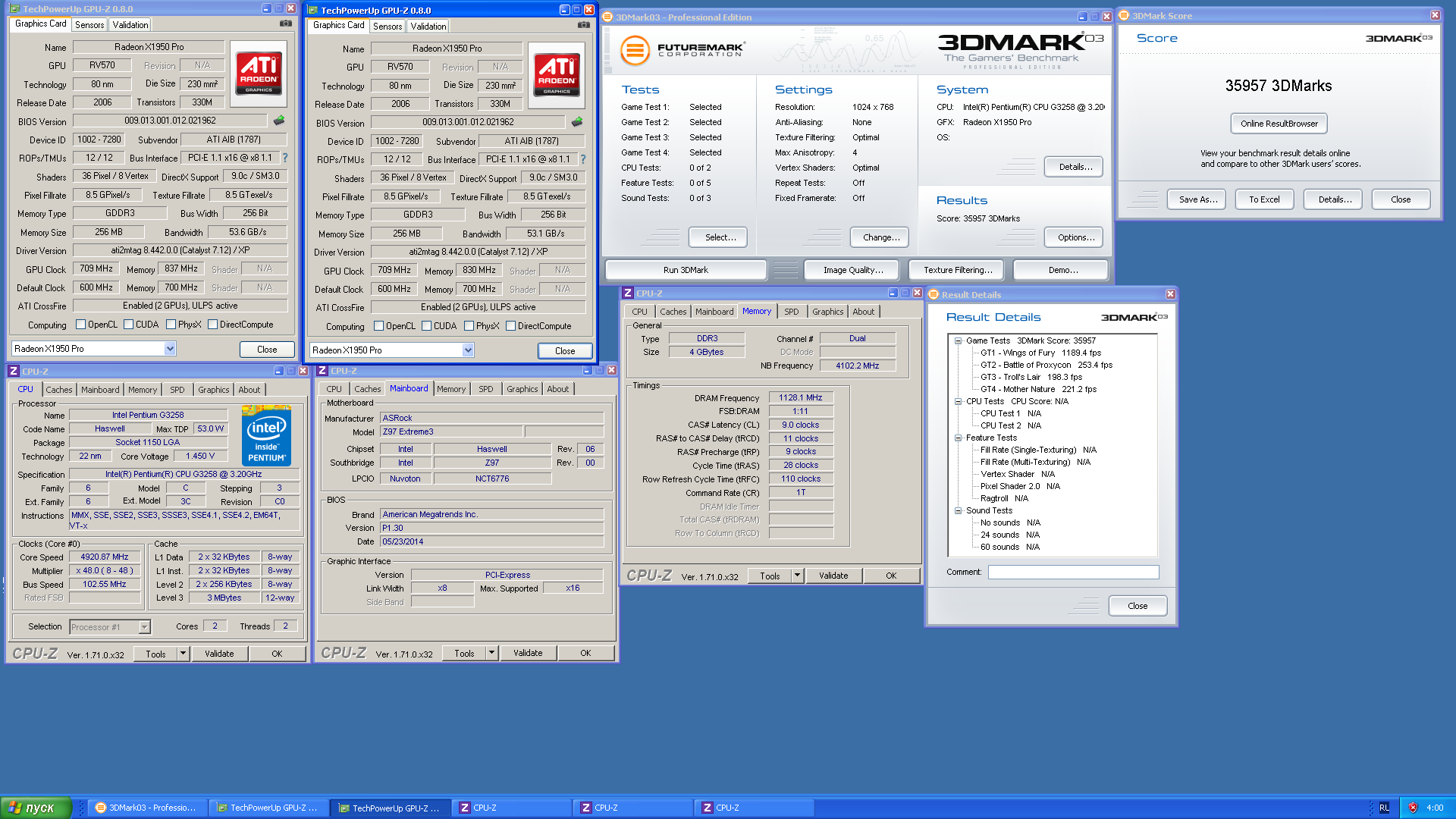Toggle DirectCompute checkbox in left GPU-Z
This screenshot has height=819, width=1456.
[213, 325]
